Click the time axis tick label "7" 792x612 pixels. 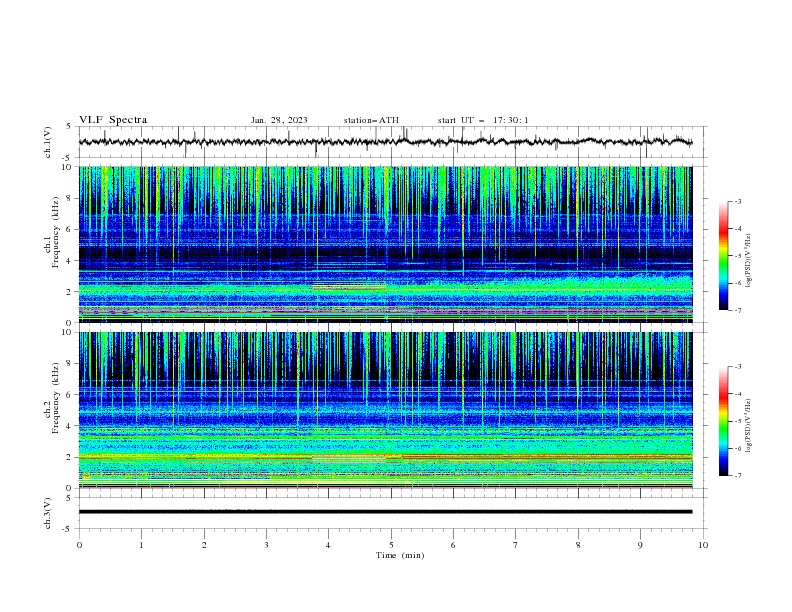point(516,545)
